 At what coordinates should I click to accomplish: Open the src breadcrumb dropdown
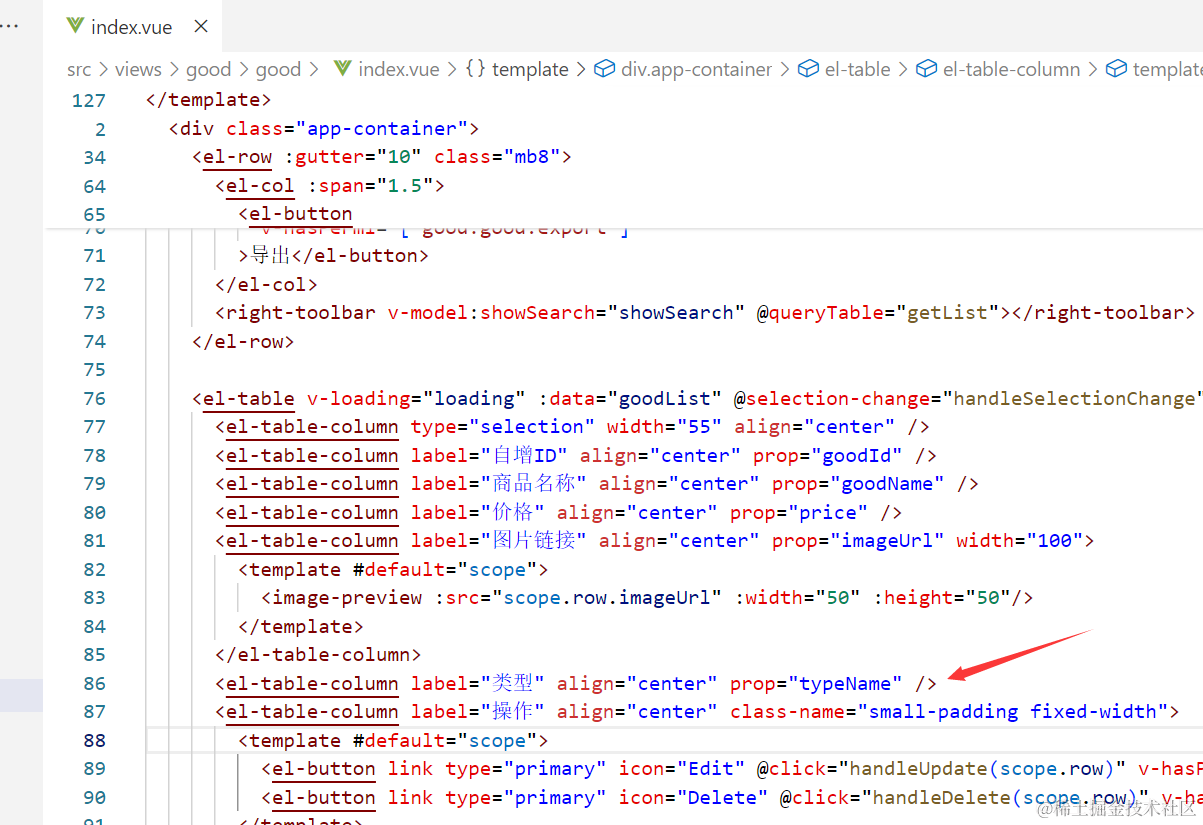79,69
